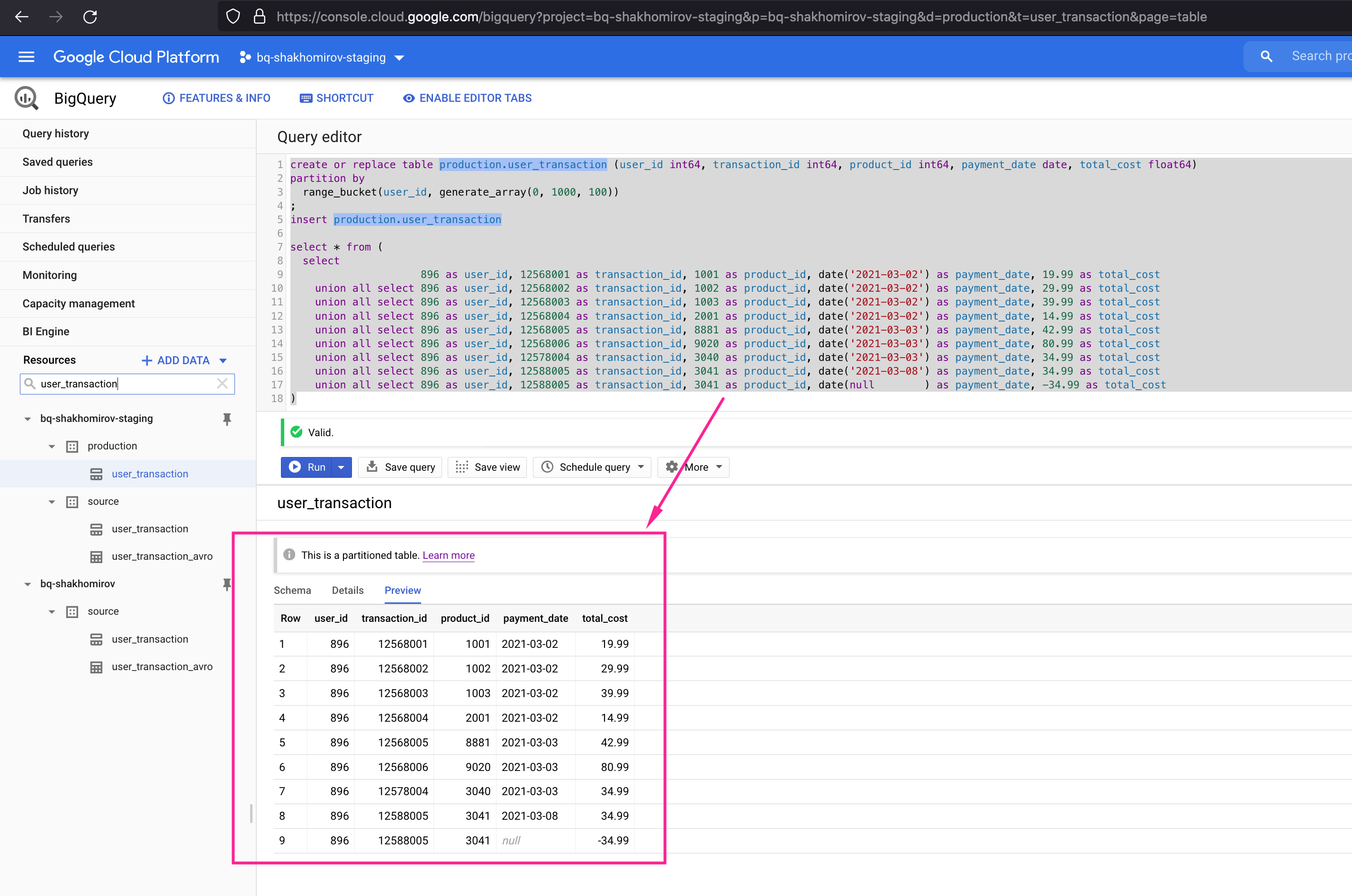Select the Details tab

(x=347, y=590)
